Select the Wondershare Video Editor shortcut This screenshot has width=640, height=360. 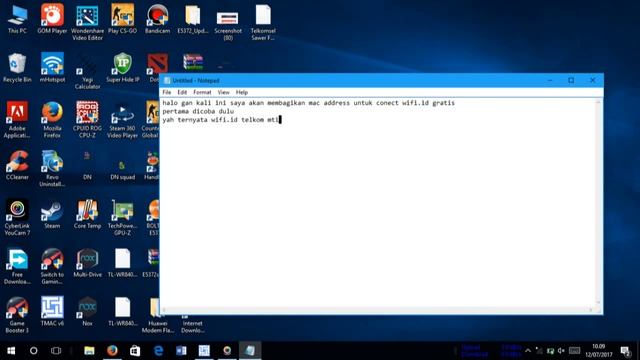(x=87, y=22)
